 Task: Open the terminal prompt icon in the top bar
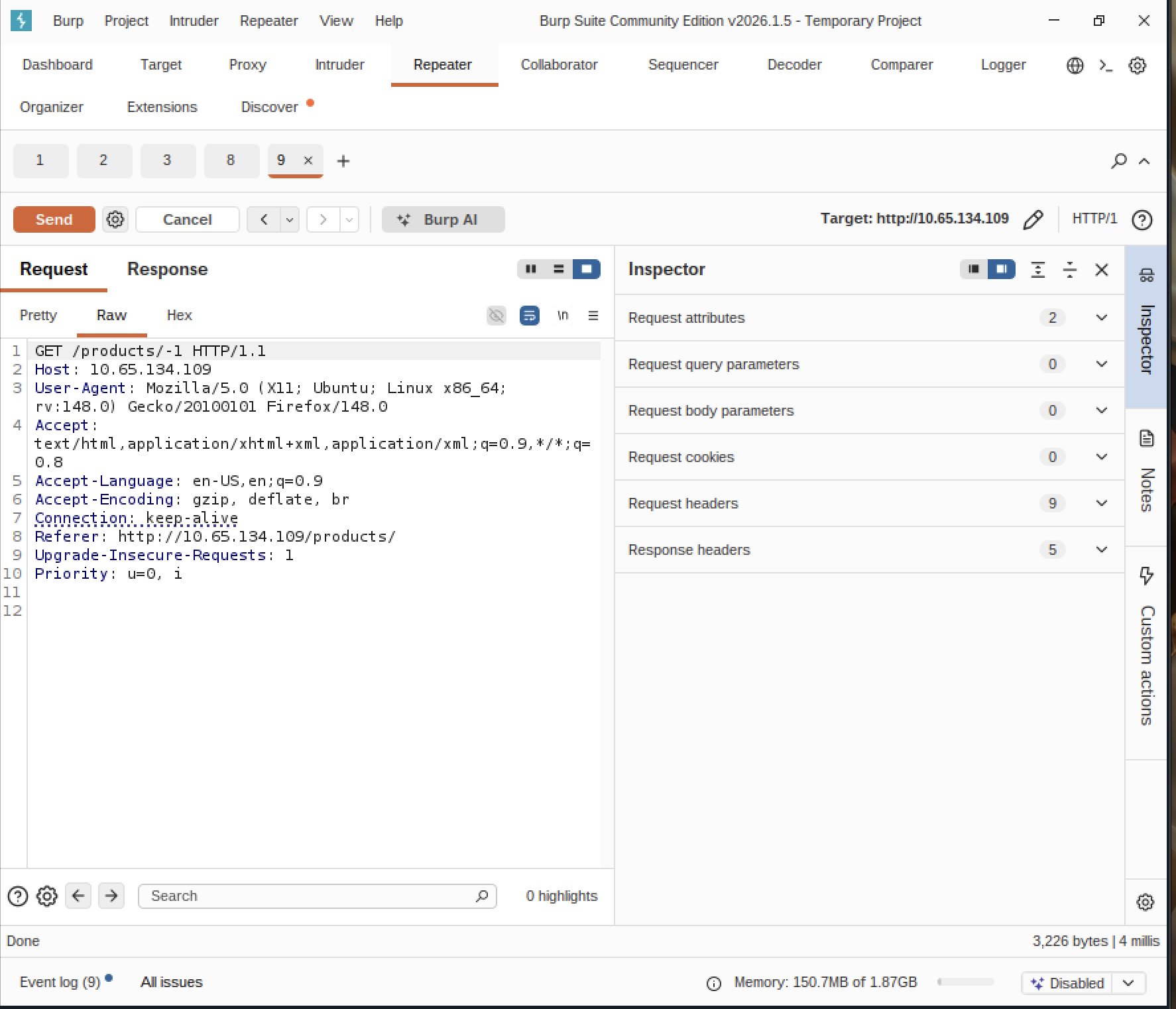click(x=1106, y=65)
